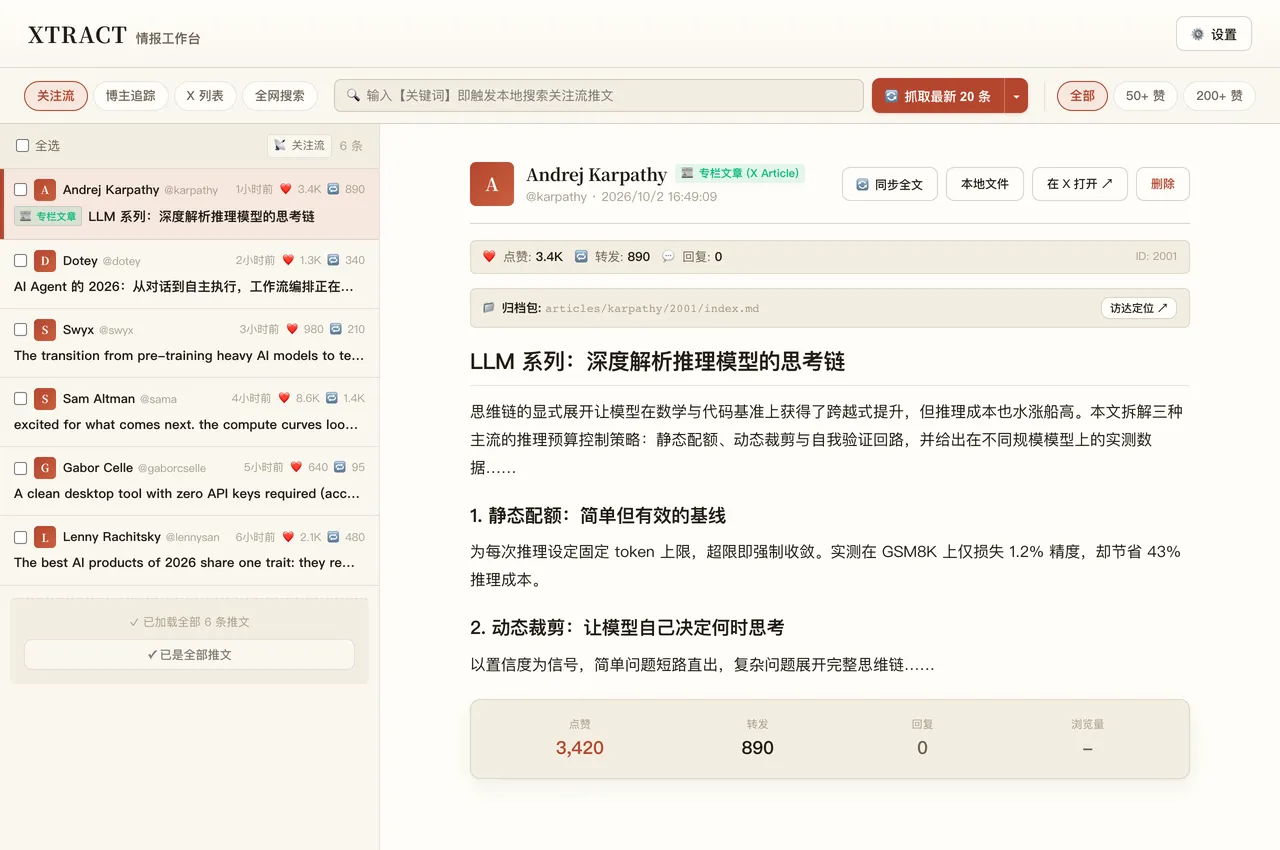
Task: Switch to the 博主追踪 tab
Action: tap(131, 96)
